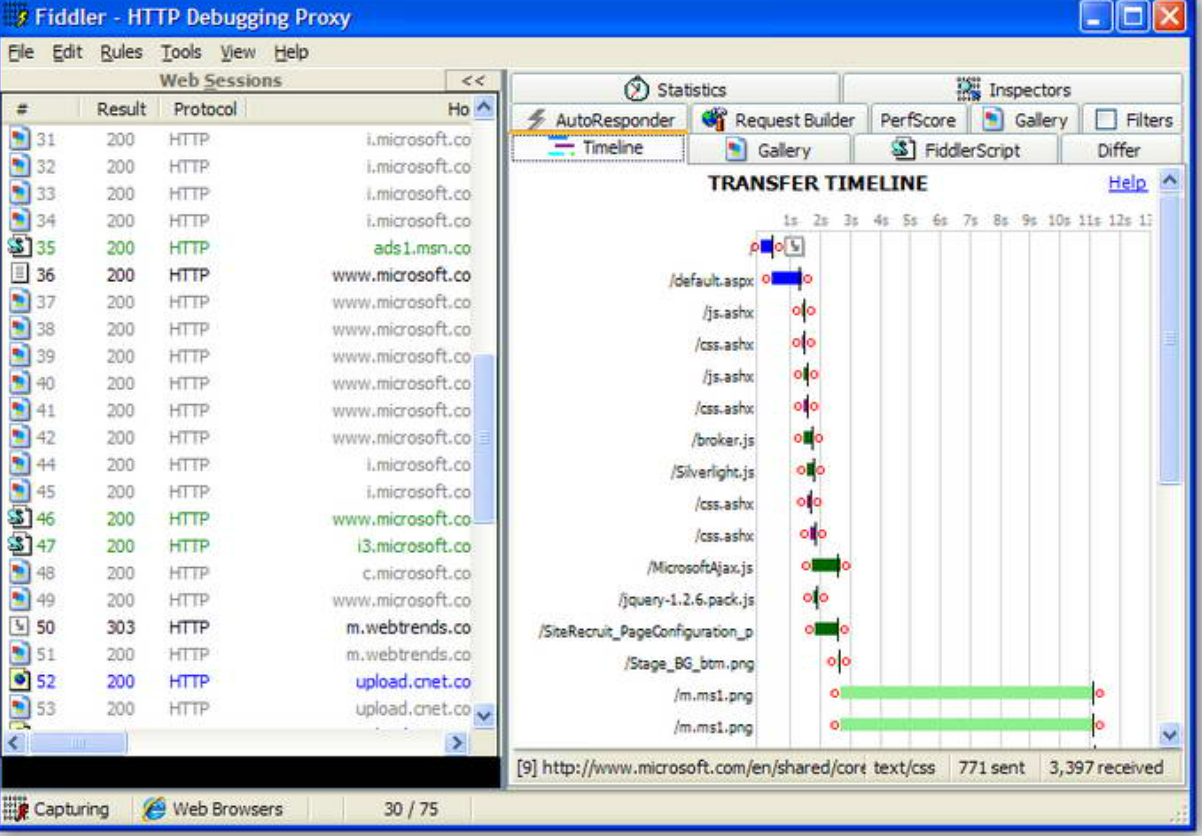
Task: Open the Gallery tab beside FiddlerScript
Action: pyautogui.click(x=769, y=150)
